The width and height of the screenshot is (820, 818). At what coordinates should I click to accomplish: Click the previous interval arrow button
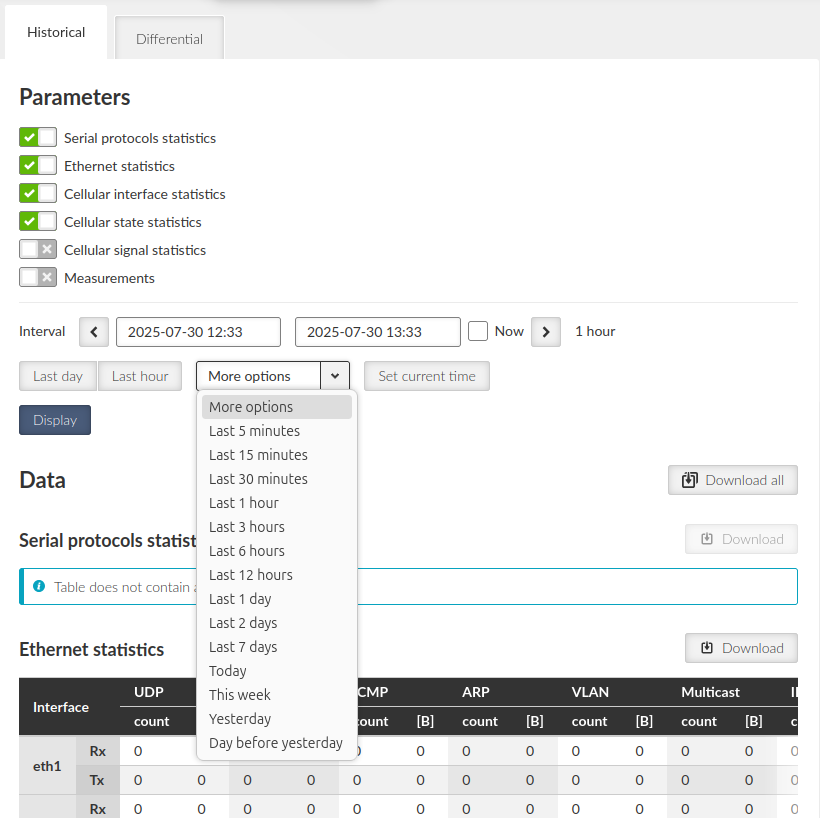(x=94, y=332)
